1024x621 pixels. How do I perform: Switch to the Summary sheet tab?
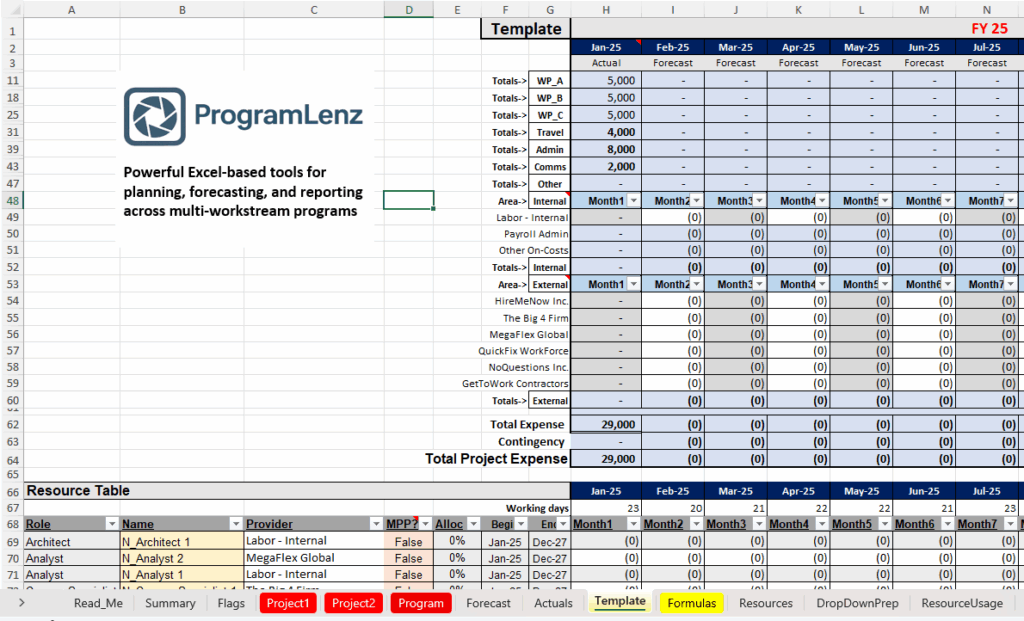[x=170, y=603]
